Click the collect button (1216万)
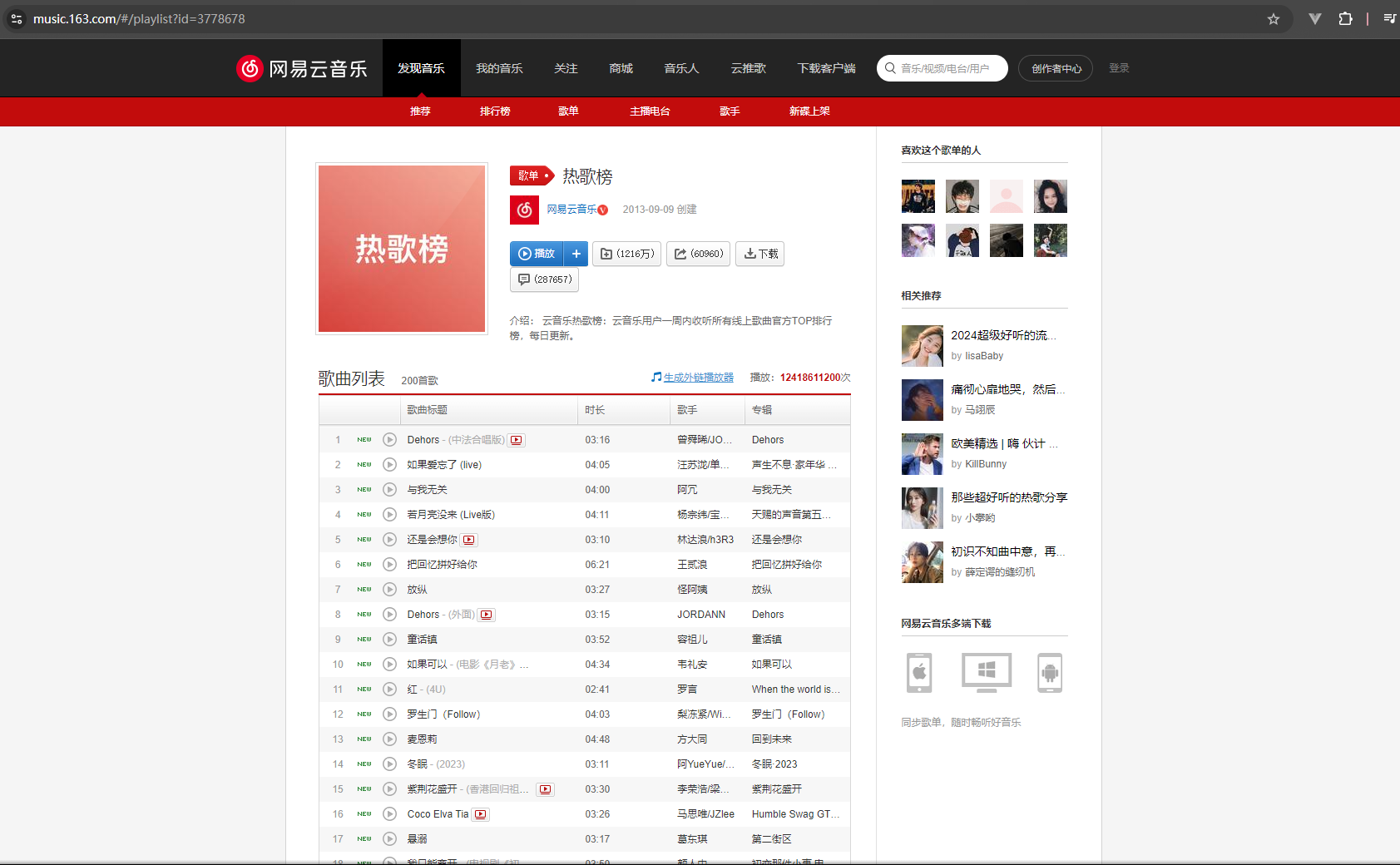 tap(626, 254)
